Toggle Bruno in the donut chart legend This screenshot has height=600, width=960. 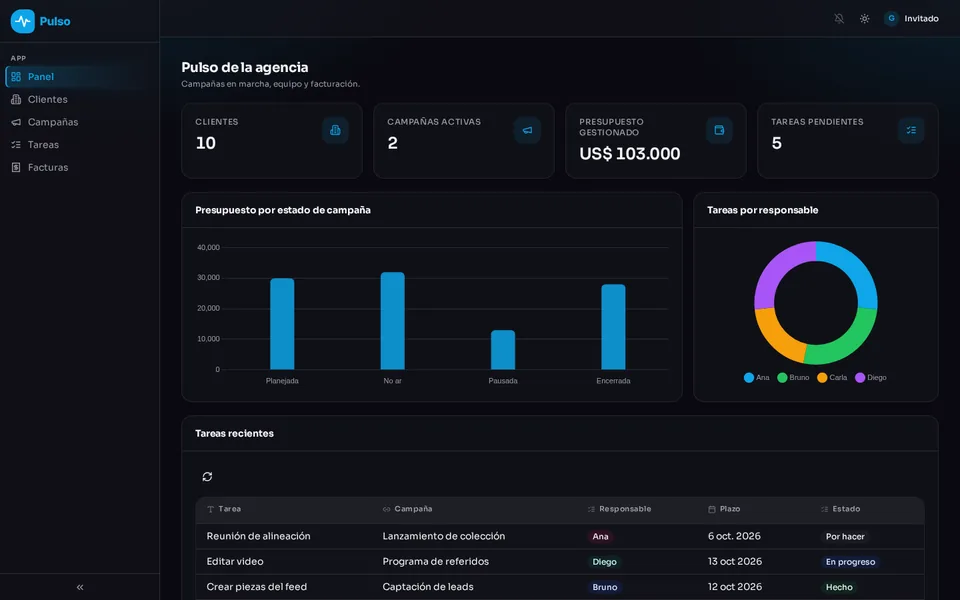[793, 378]
